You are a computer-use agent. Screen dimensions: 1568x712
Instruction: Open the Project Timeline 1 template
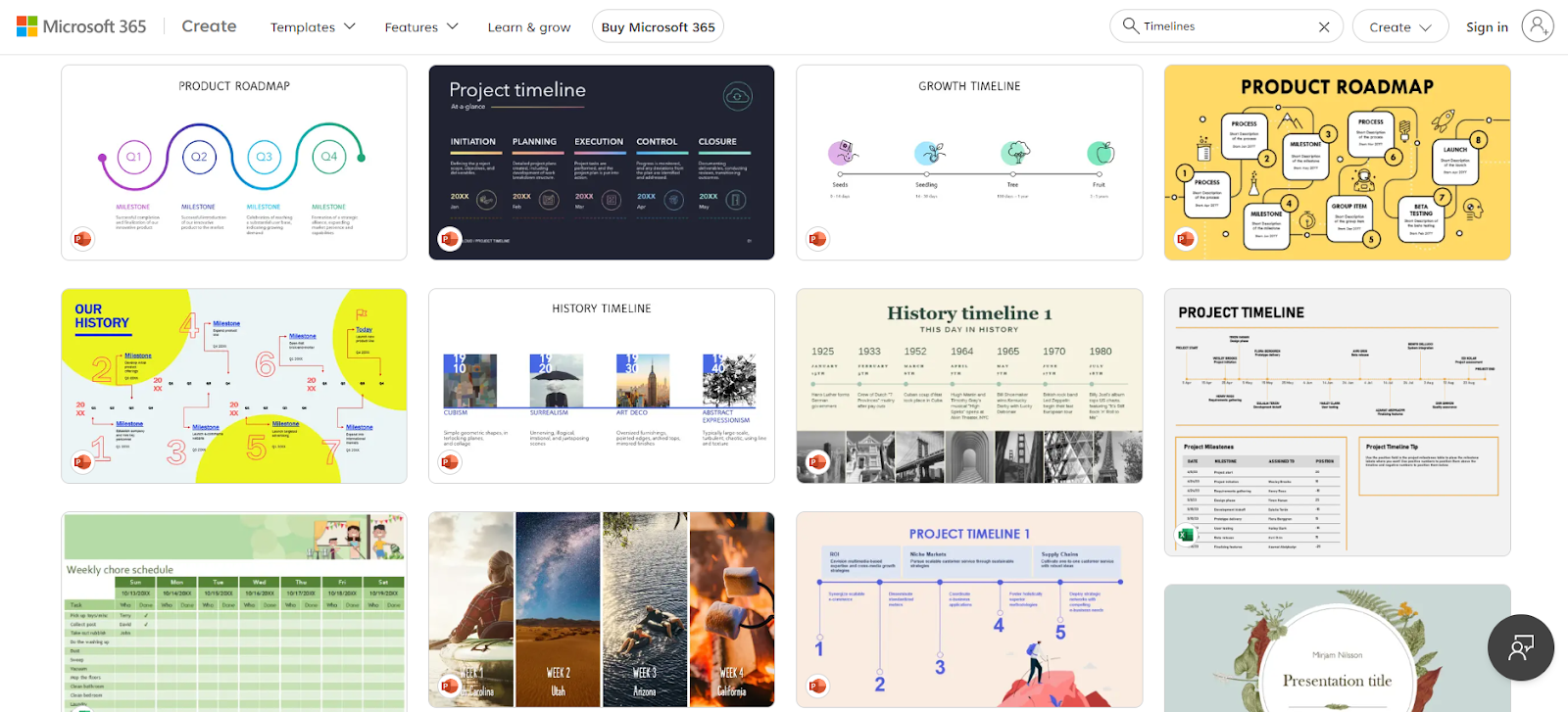coord(969,609)
